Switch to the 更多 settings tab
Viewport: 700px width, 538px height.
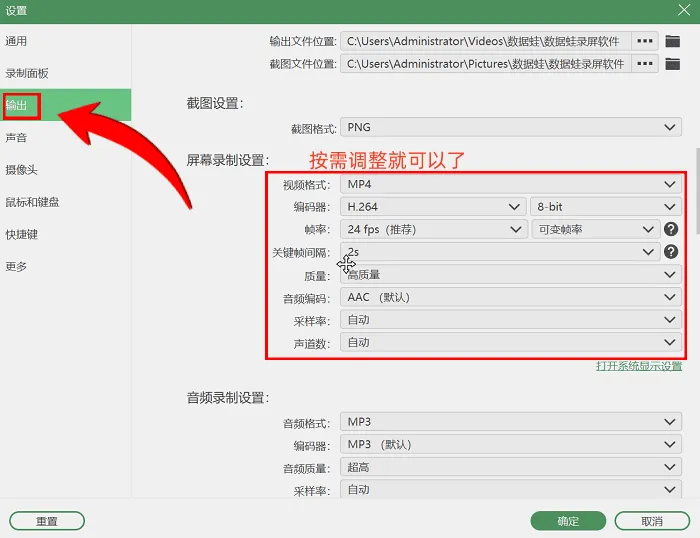tap(66, 267)
